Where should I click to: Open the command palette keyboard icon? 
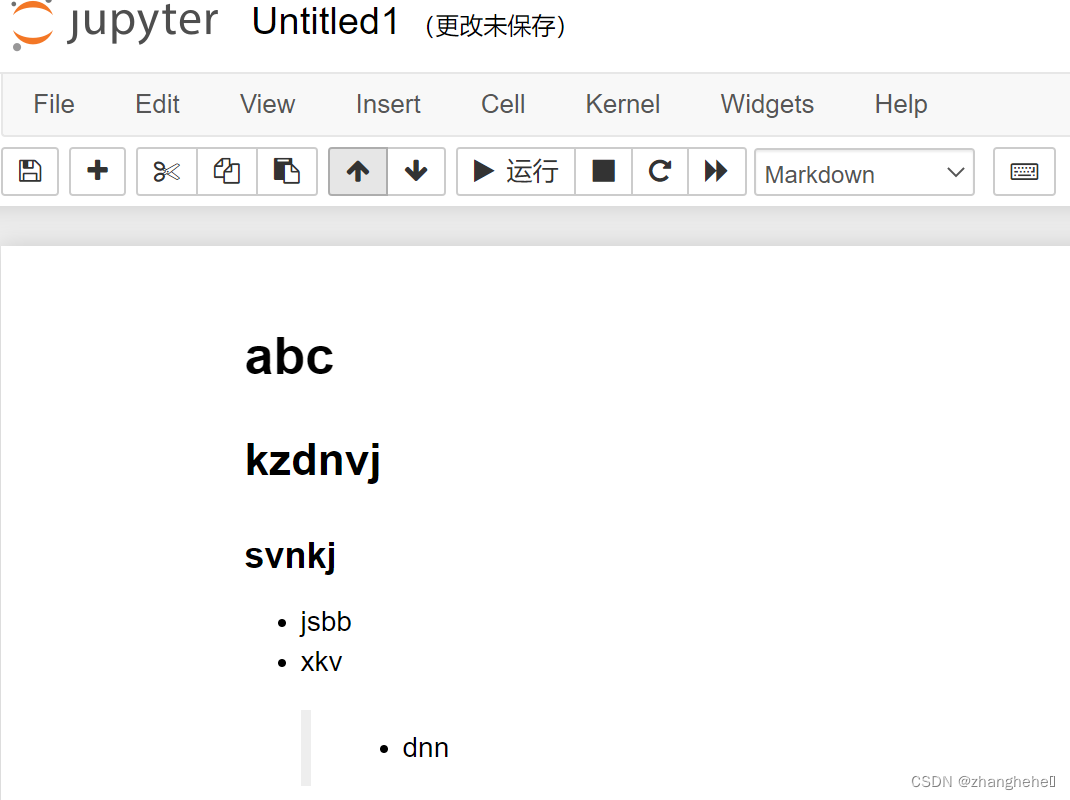(x=1024, y=171)
